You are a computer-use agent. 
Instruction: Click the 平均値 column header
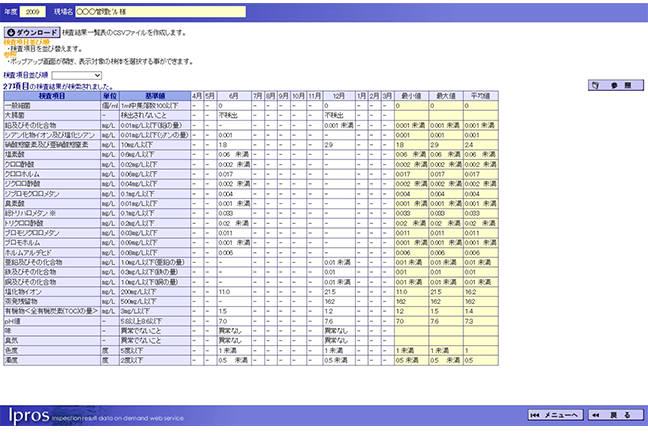coord(481,96)
